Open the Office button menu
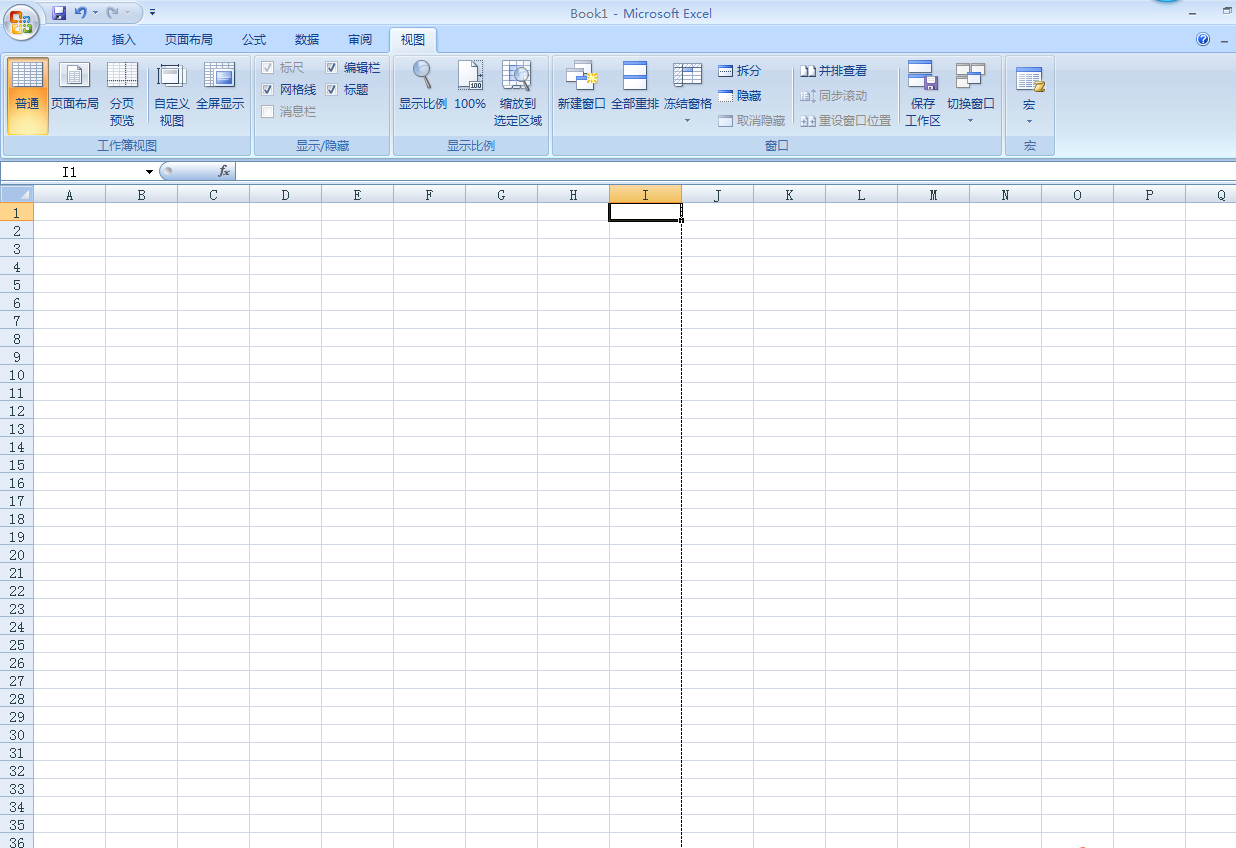The width and height of the screenshot is (1236, 848). coord(21,21)
